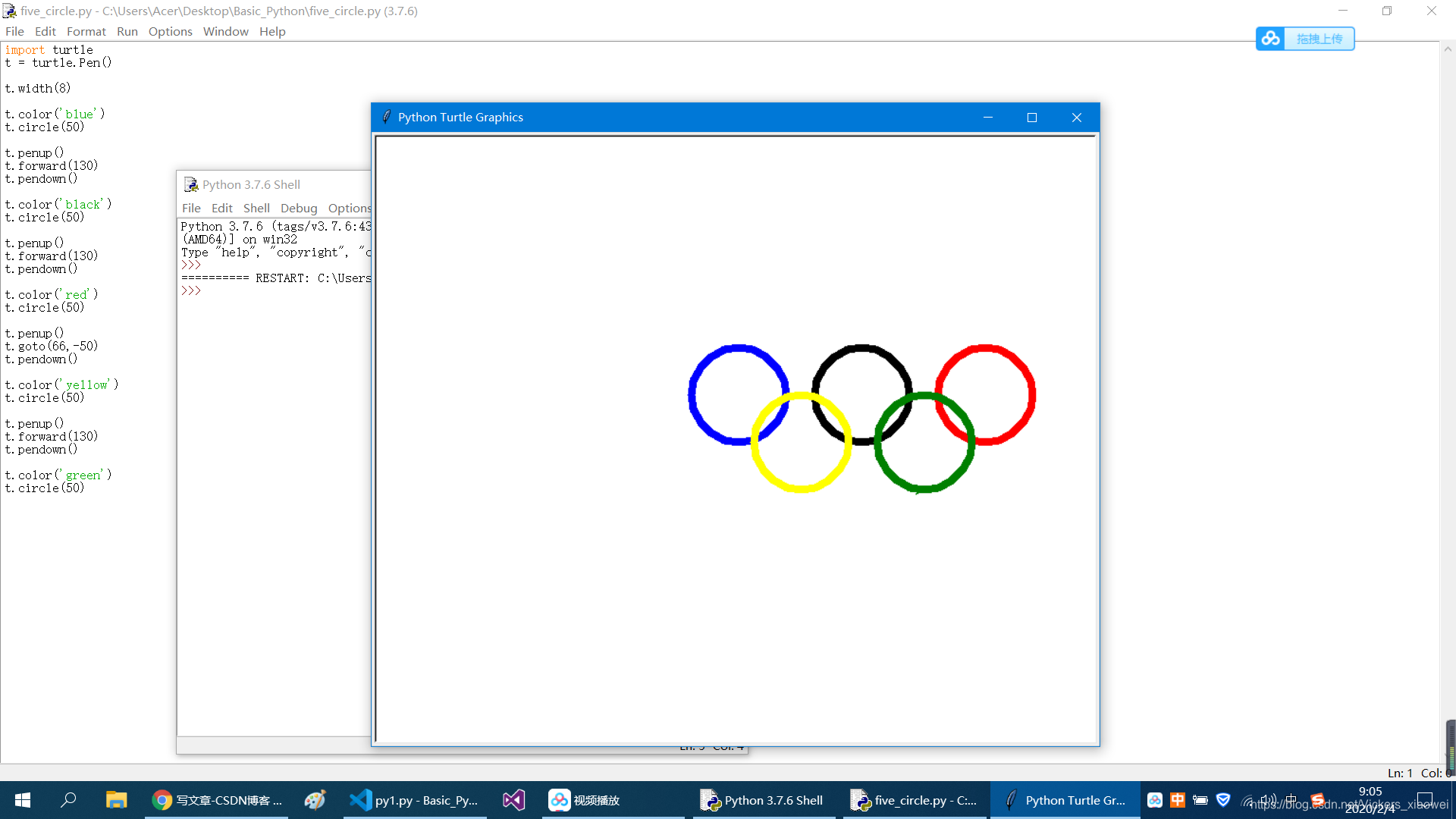The height and width of the screenshot is (819, 1456).
Task: Click the Sogou input method tray icon
Action: tap(1318, 800)
